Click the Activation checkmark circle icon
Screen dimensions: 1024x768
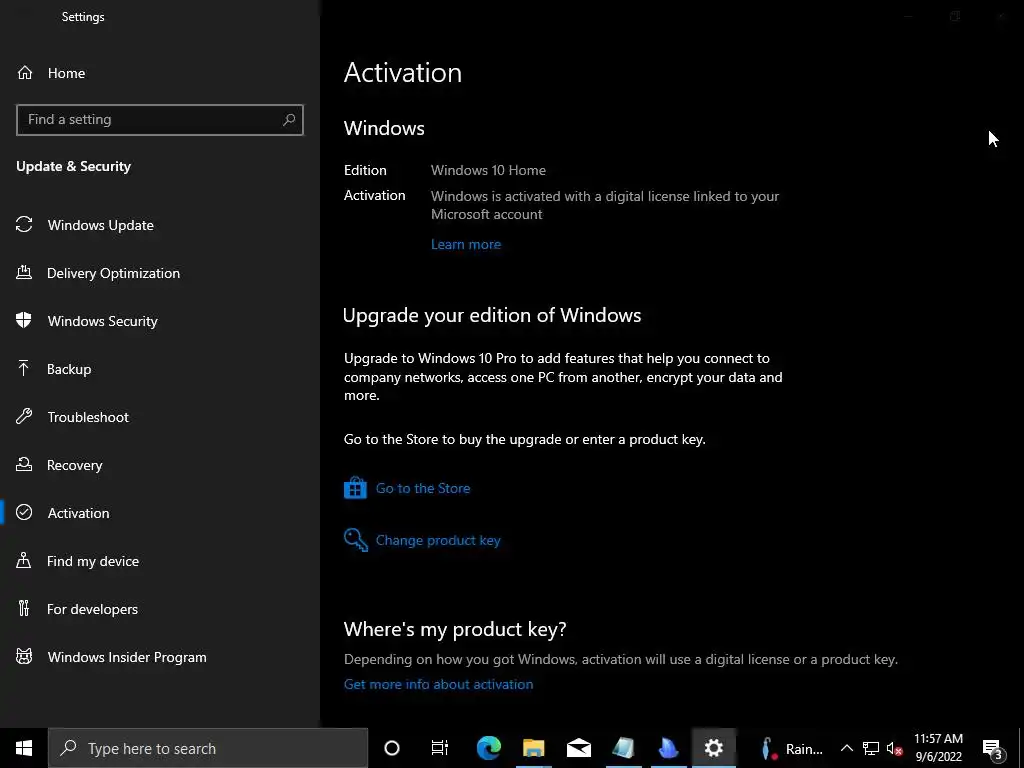click(24, 512)
